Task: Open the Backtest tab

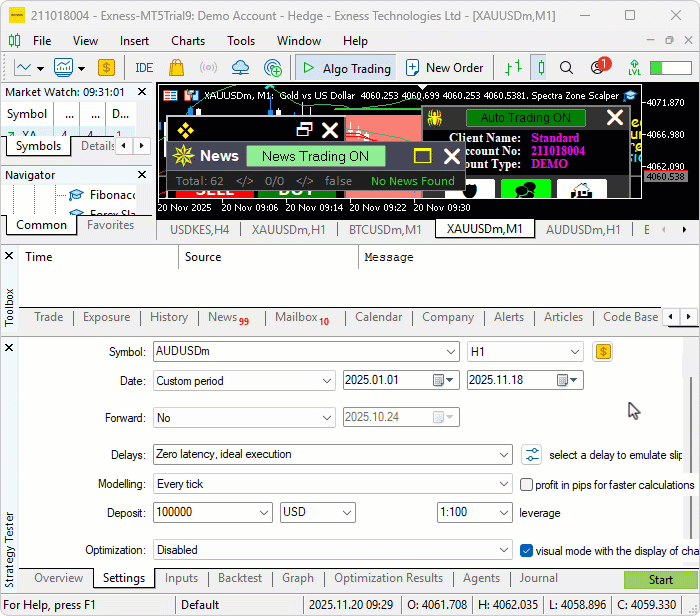Action: 240,578
